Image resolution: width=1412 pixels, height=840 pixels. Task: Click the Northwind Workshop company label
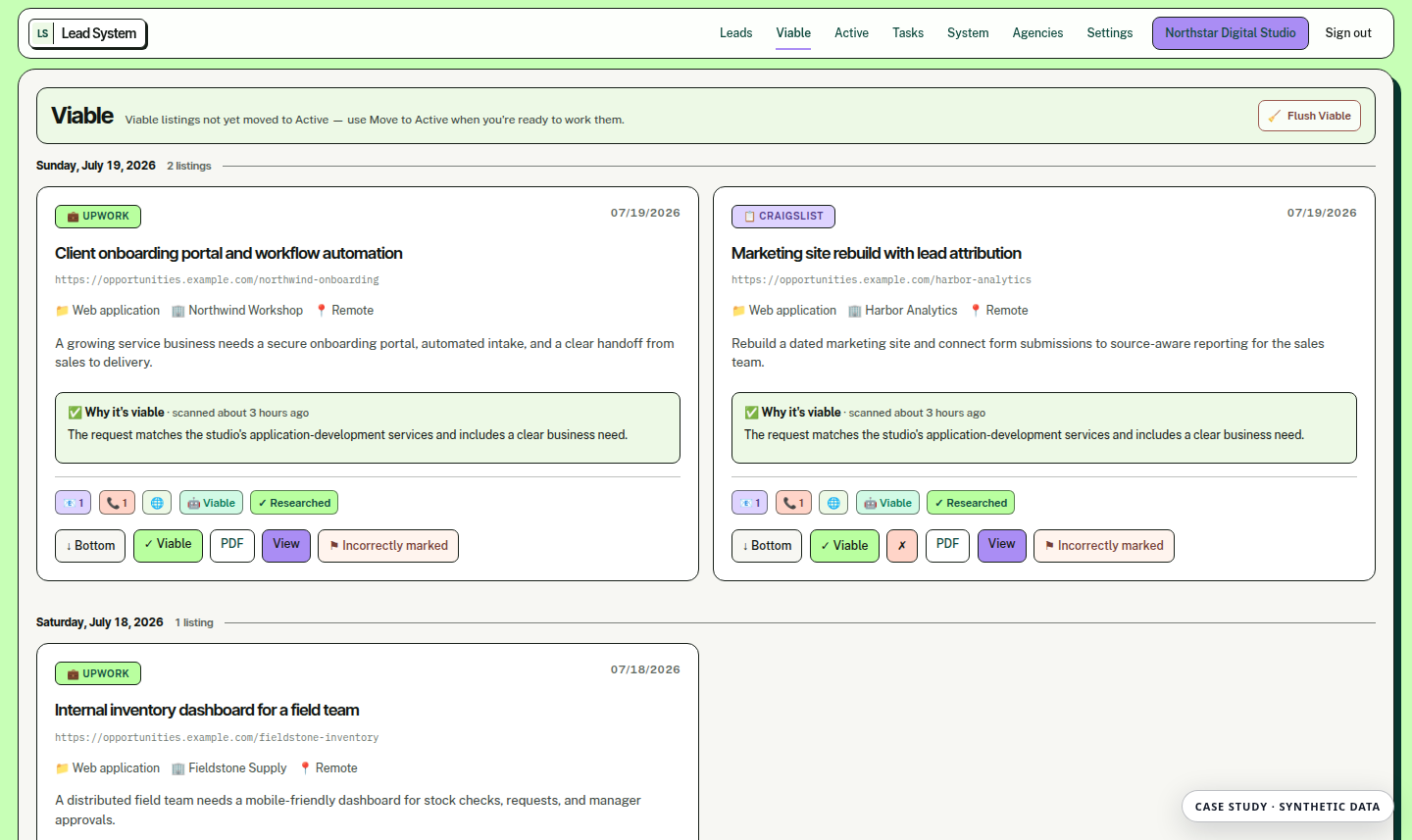[x=237, y=311]
